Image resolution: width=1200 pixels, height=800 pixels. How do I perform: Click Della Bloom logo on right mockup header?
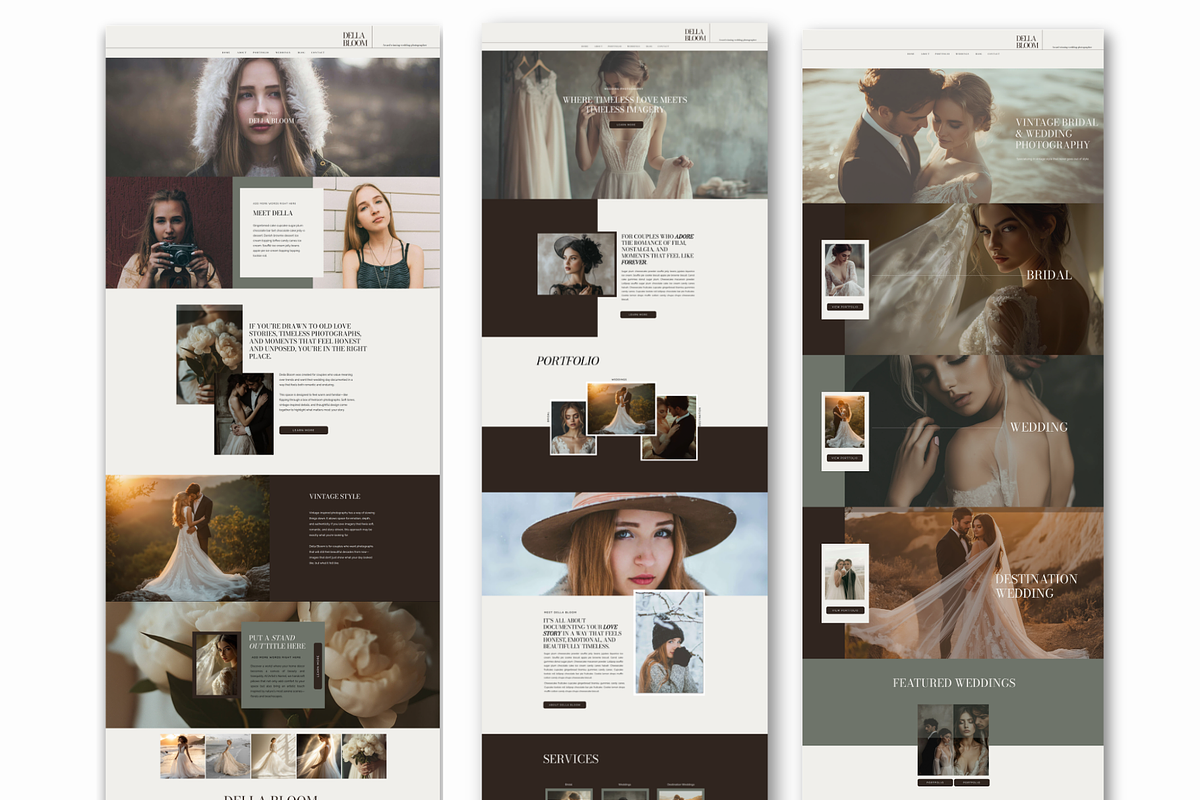tap(1027, 42)
